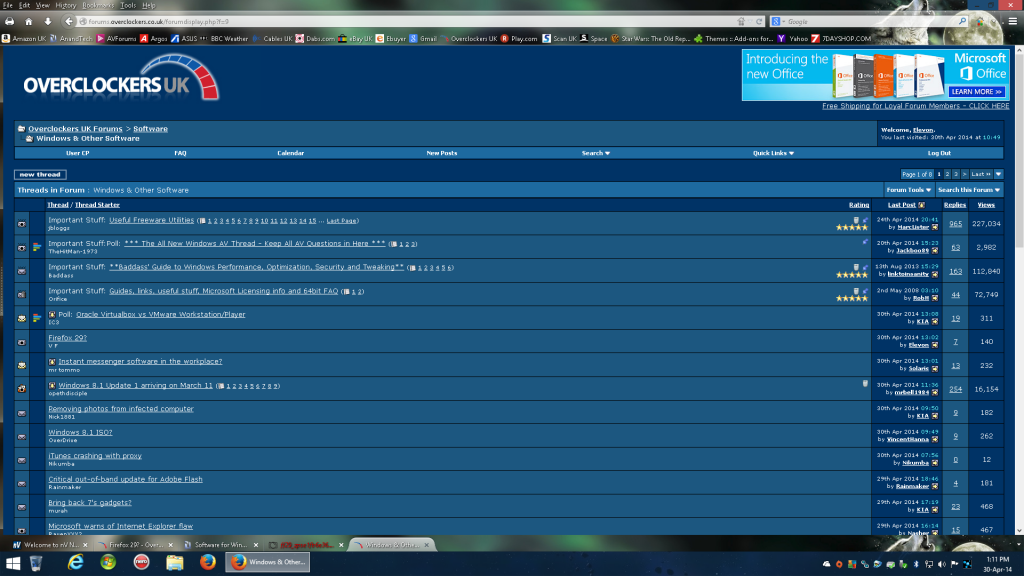Click the new thread button
The image size is (1024, 576).
coord(40,174)
